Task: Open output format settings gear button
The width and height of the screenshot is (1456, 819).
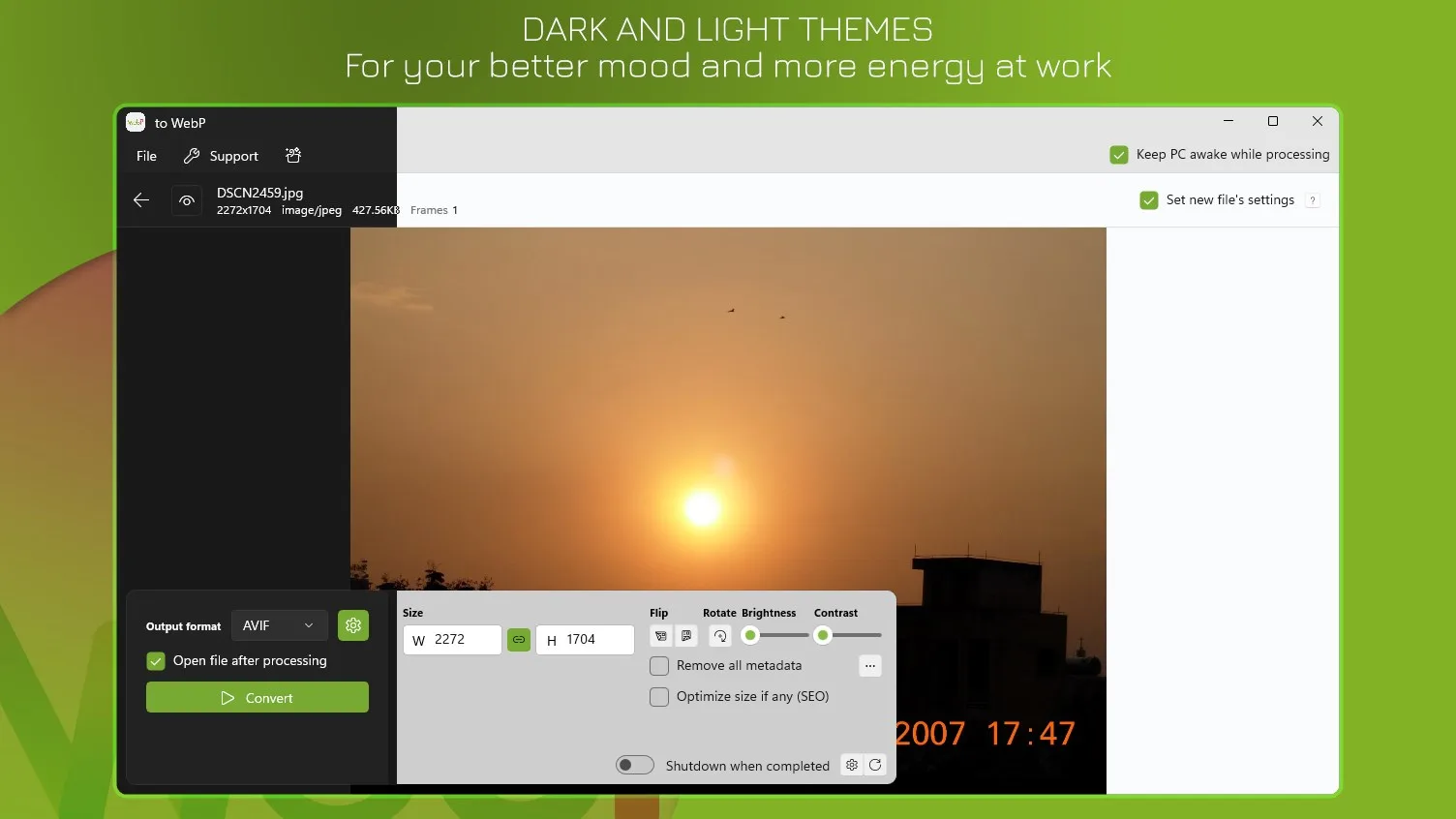Action: pyautogui.click(x=353, y=625)
